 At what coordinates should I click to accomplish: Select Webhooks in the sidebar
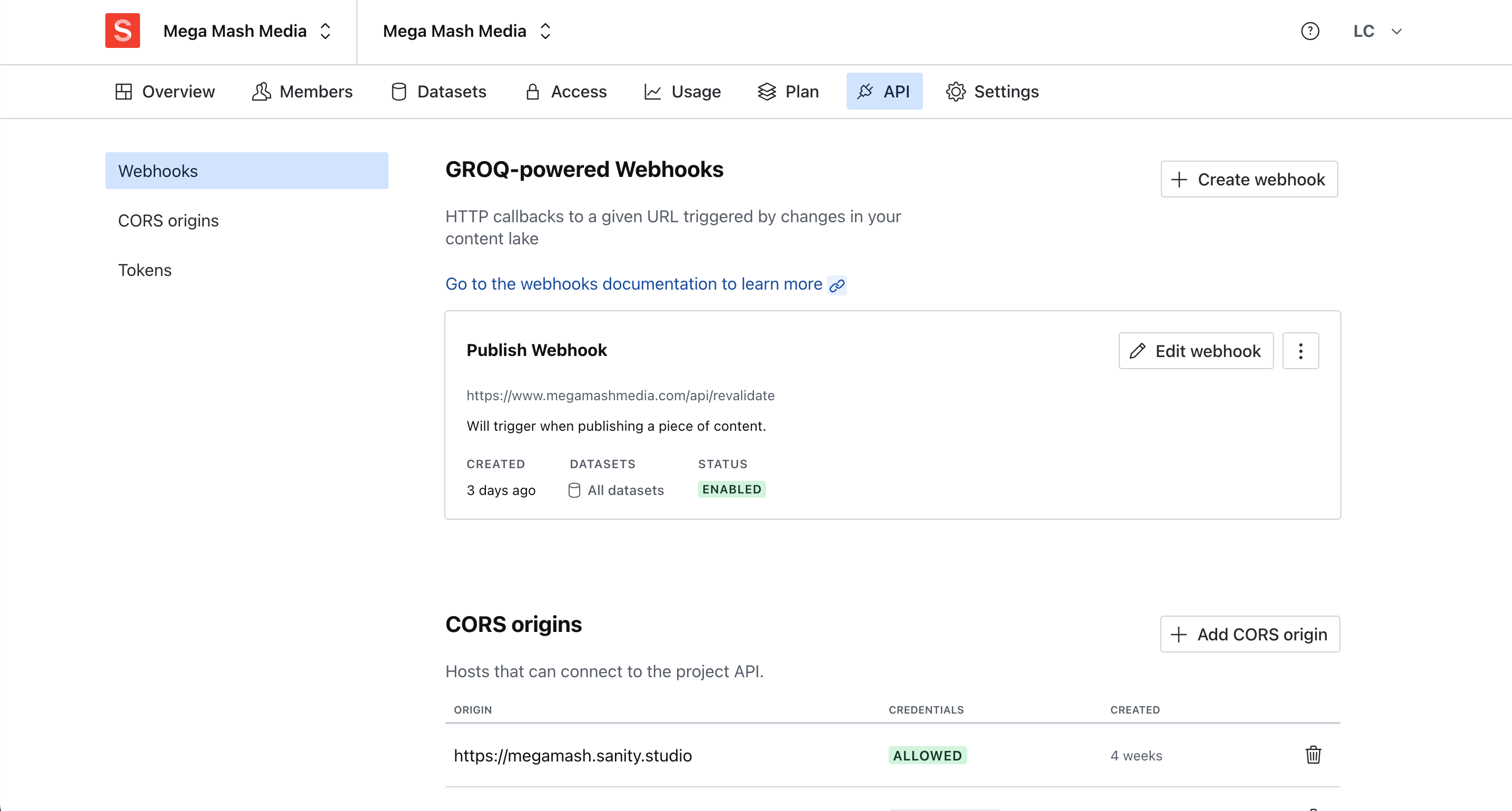(246, 171)
